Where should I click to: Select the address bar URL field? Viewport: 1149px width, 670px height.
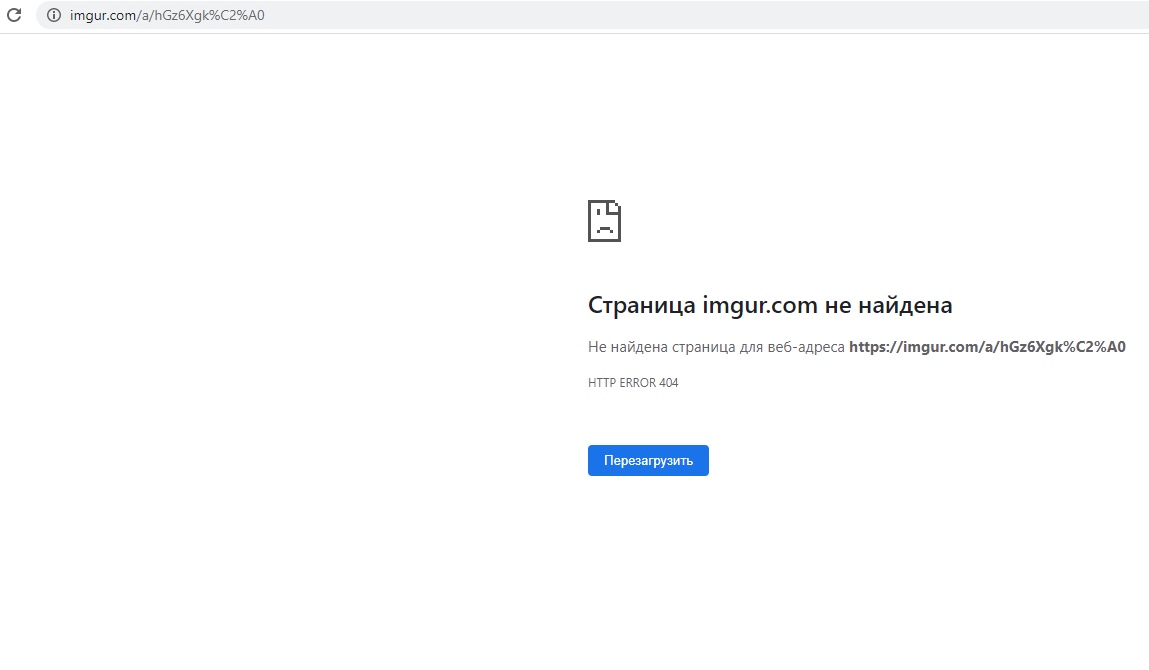pyautogui.click(x=592, y=15)
